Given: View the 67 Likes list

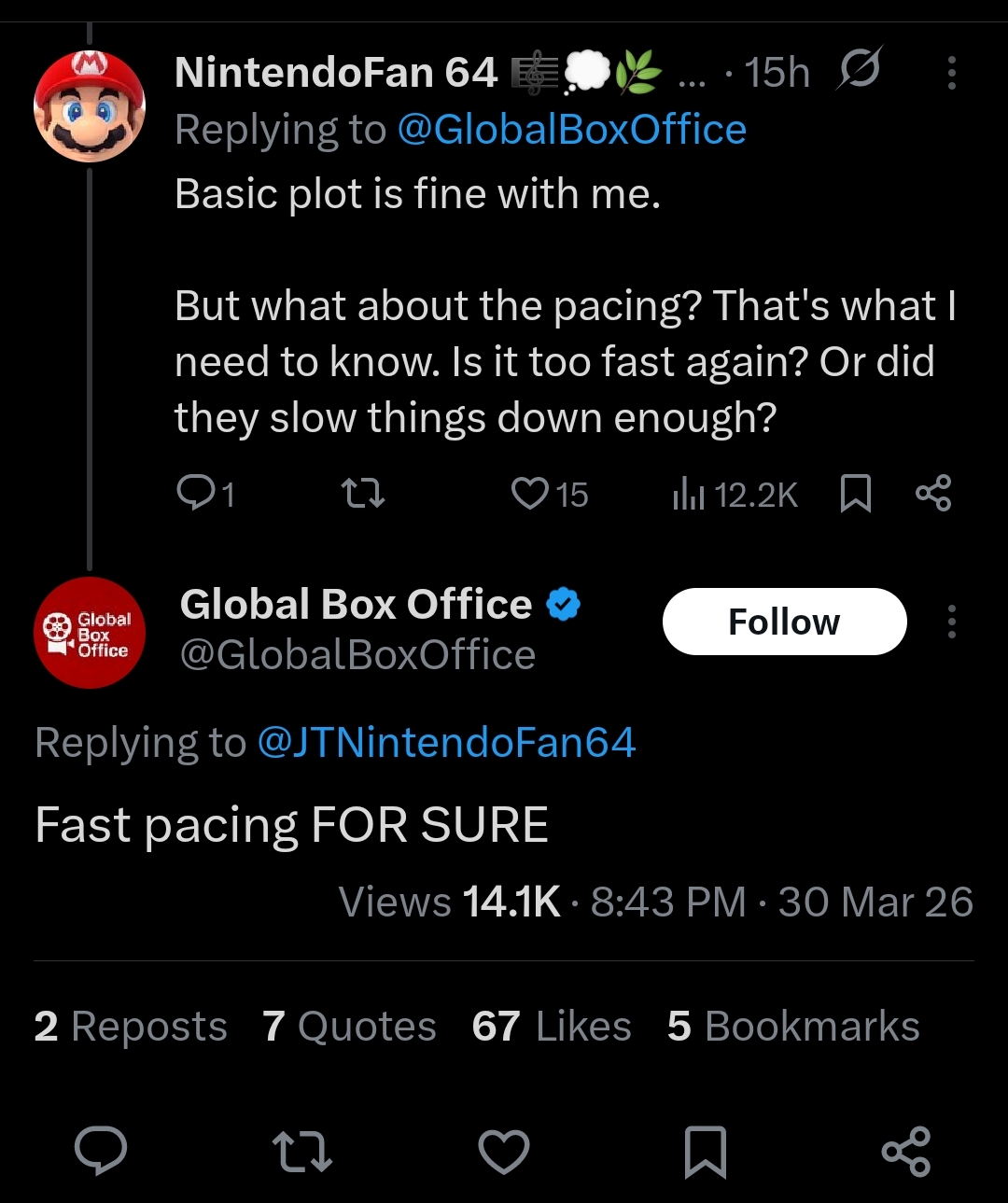Looking at the screenshot, I should pyautogui.click(x=552, y=1027).
